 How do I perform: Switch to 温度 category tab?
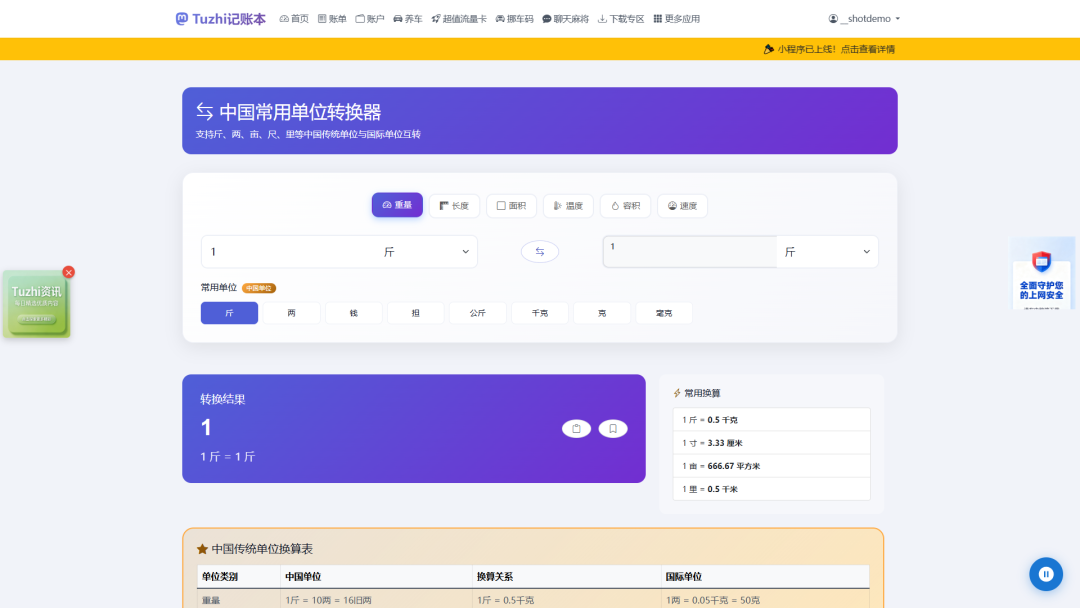pos(568,206)
